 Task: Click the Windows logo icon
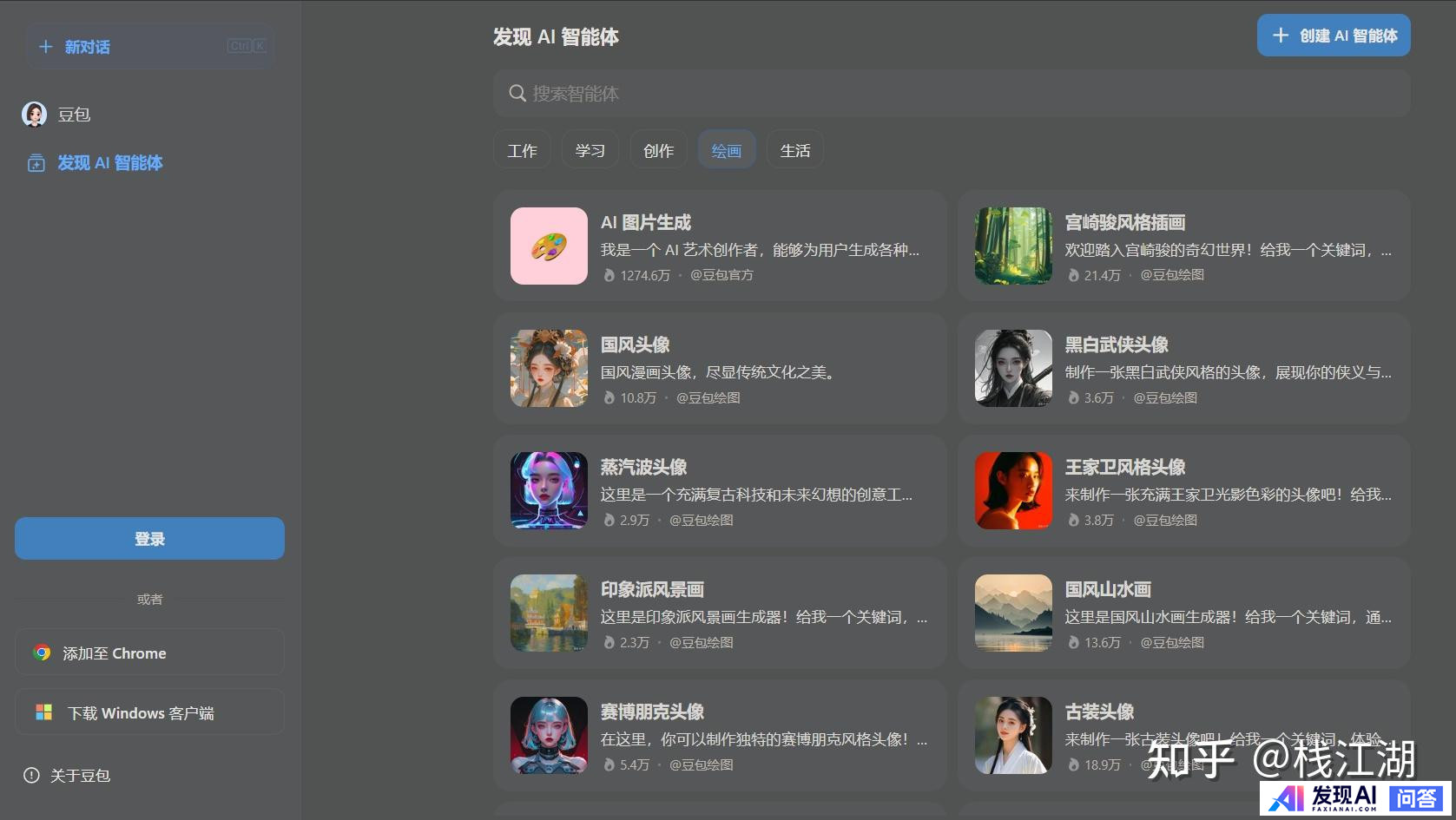(43, 712)
